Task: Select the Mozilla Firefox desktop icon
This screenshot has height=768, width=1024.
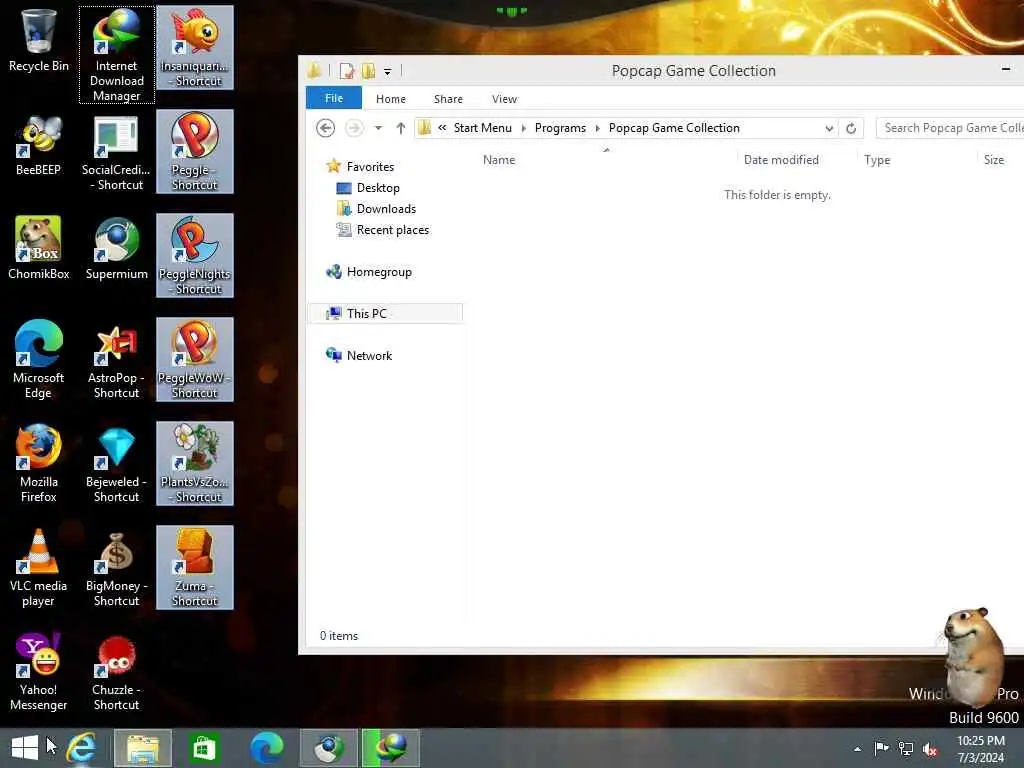Action: pyautogui.click(x=39, y=464)
